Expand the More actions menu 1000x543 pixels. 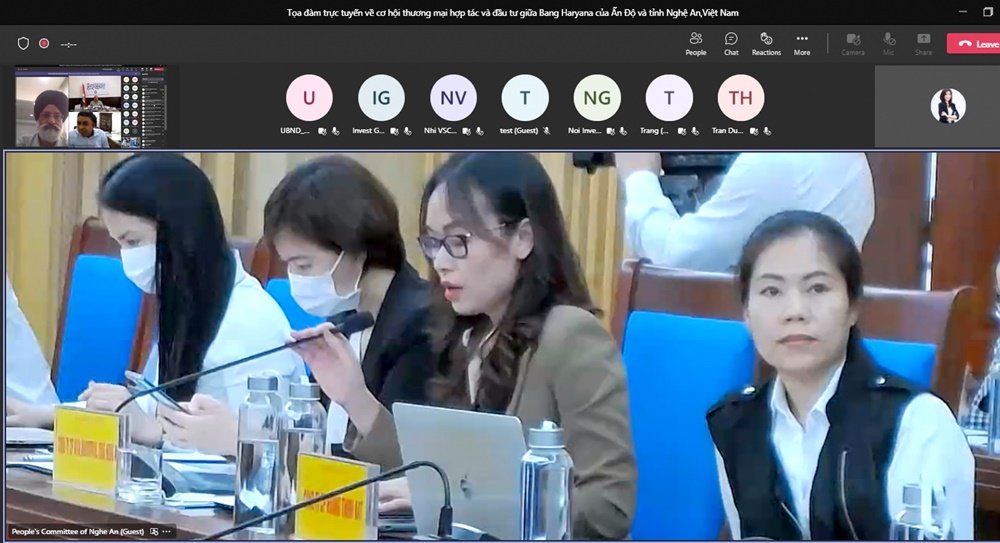(x=802, y=43)
